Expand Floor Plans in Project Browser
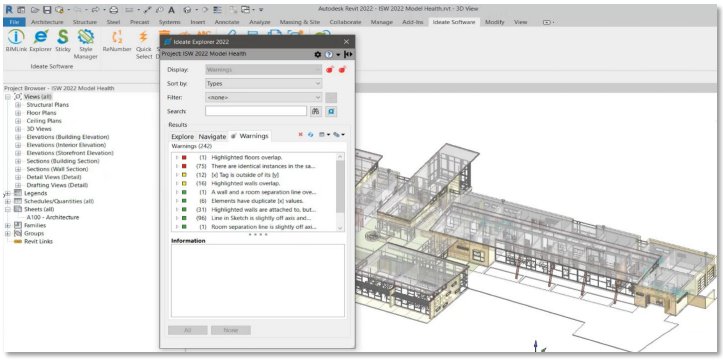Viewport: 723px width, 361px height. 18,112
